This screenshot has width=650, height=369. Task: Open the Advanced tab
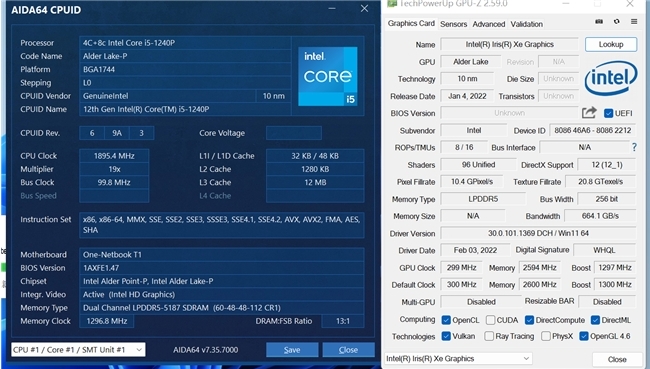pyautogui.click(x=489, y=24)
